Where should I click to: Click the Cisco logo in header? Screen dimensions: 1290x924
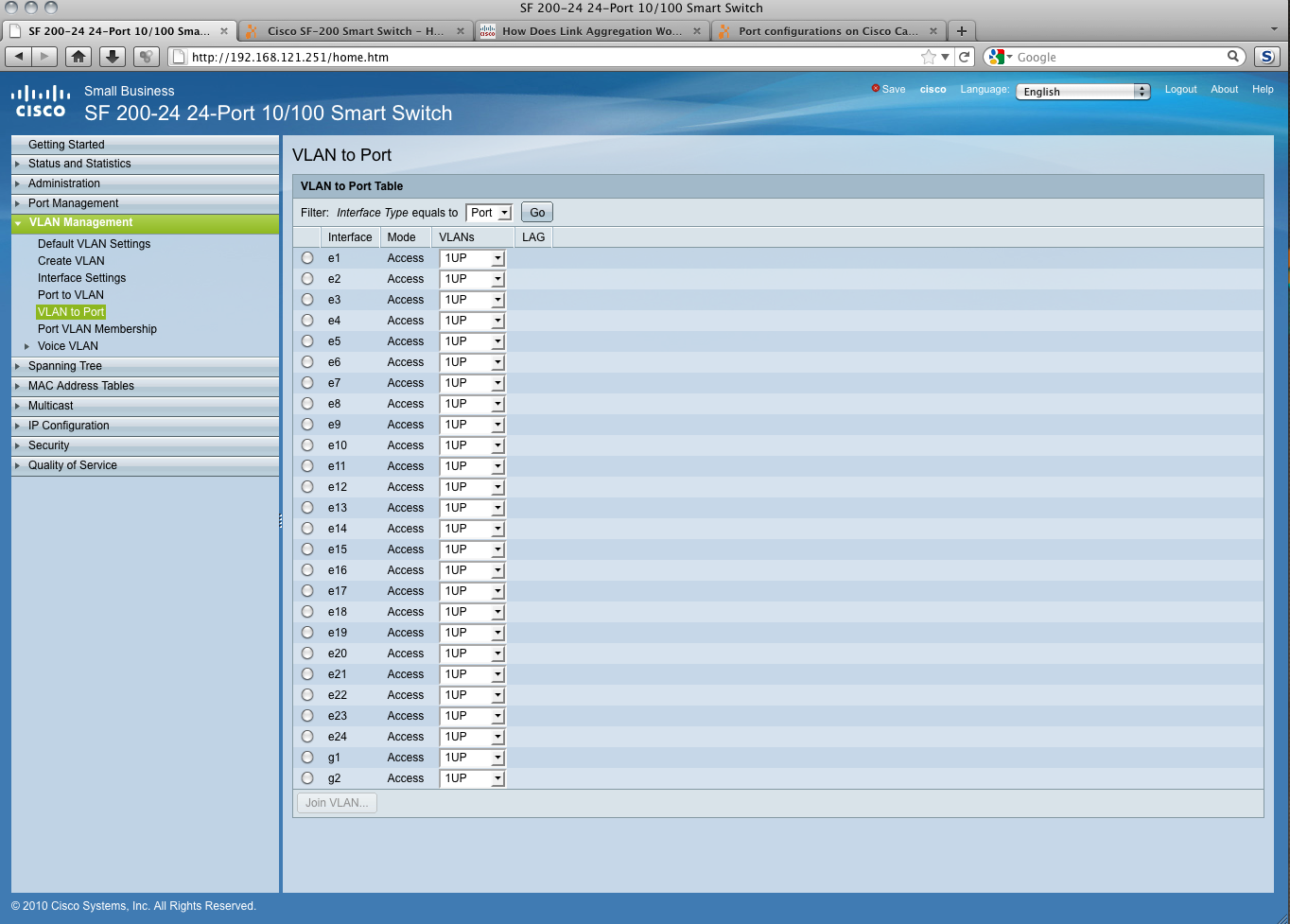[41, 102]
